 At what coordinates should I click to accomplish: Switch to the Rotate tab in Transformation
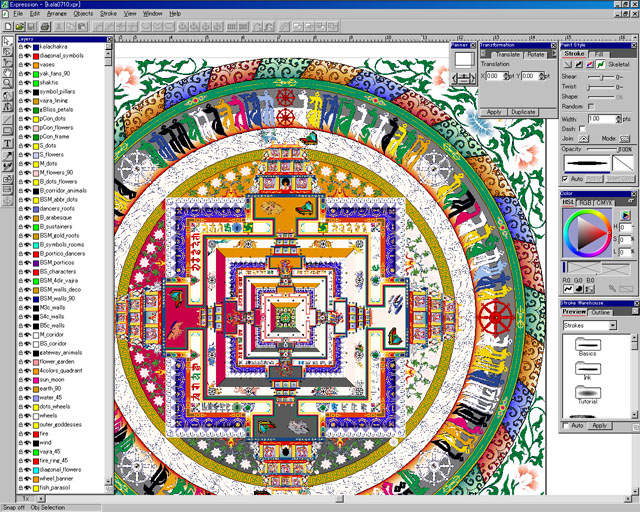536,54
